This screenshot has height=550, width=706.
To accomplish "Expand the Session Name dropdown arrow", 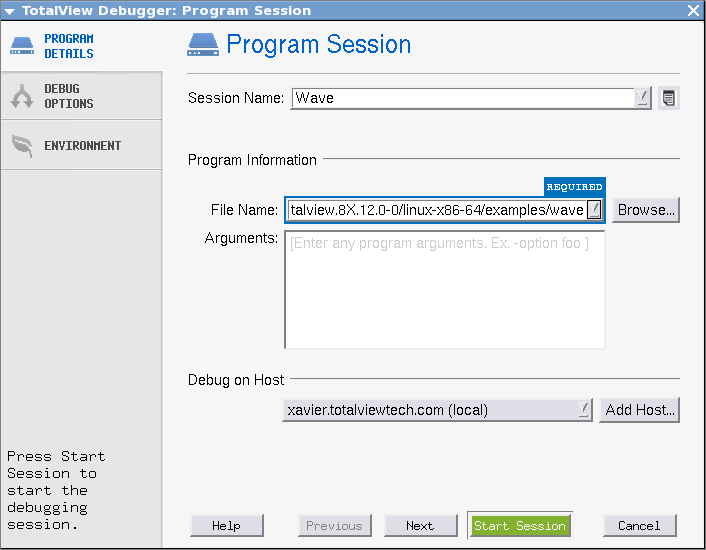I will [x=643, y=98].
